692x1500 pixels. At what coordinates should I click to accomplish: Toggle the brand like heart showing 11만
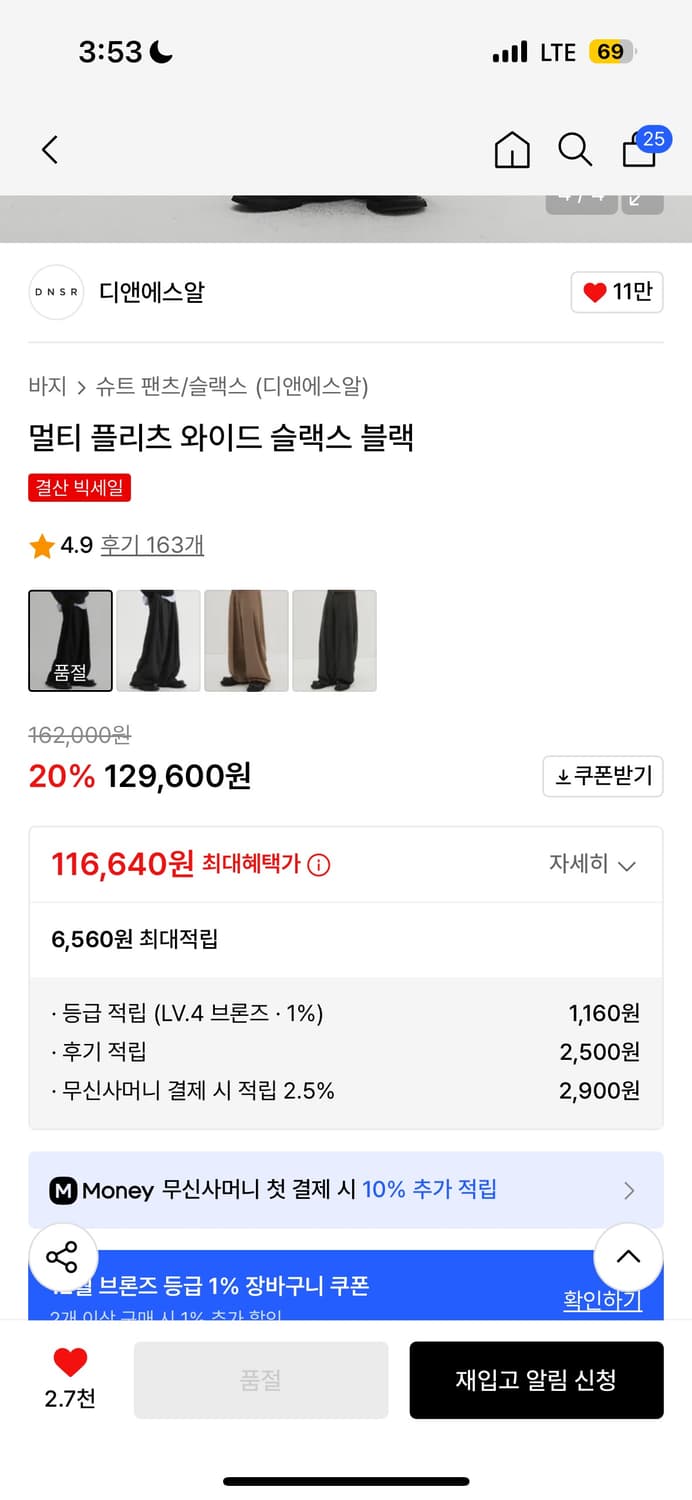click(x=616, y=292)
